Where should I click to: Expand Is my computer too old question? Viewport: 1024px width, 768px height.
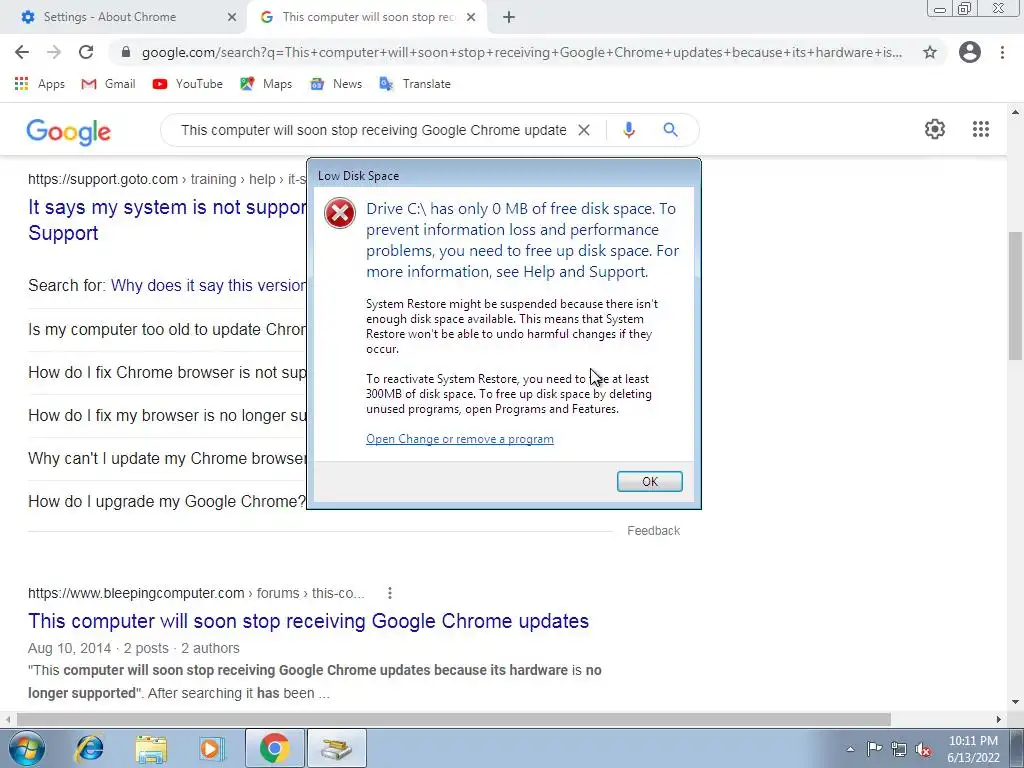167,329
